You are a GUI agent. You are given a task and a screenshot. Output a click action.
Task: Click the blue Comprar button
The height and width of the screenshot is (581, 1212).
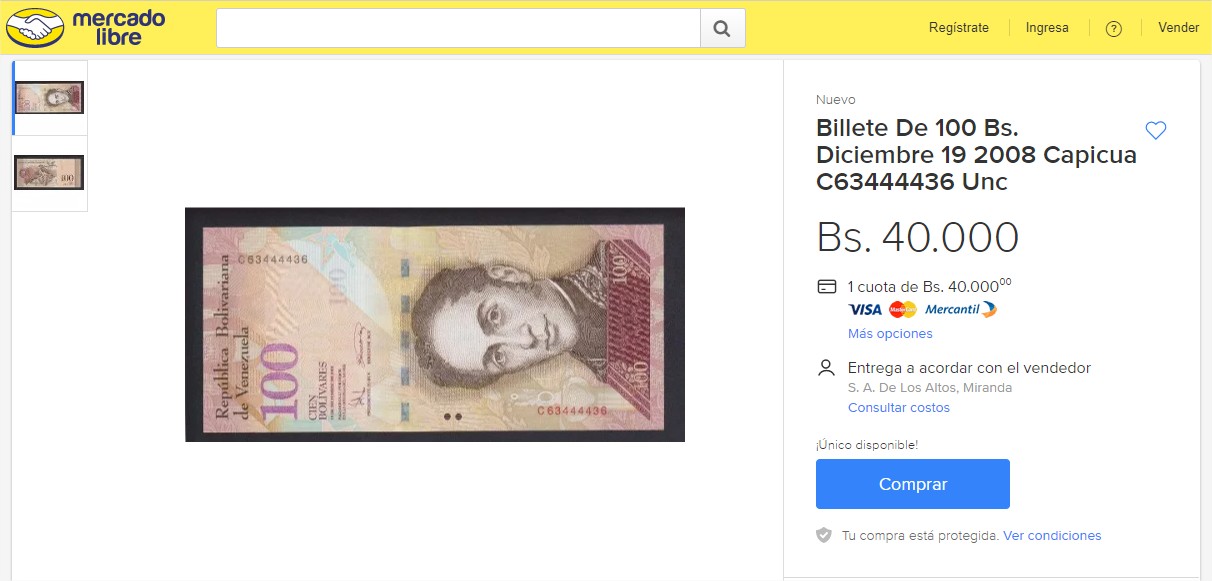tap(913, 484)
